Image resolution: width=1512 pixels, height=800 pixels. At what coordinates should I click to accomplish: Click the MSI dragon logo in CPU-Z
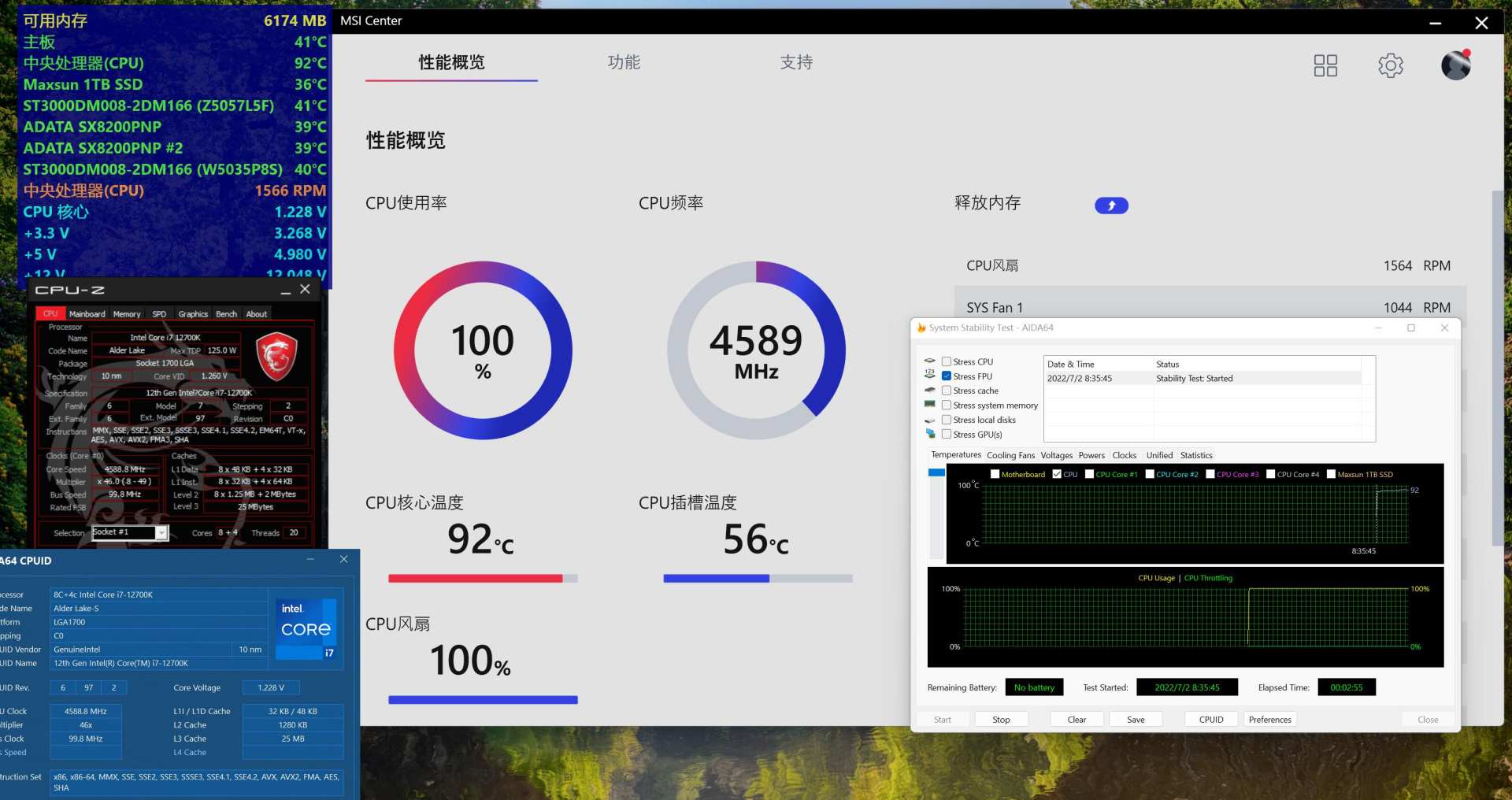click(277, 357)
